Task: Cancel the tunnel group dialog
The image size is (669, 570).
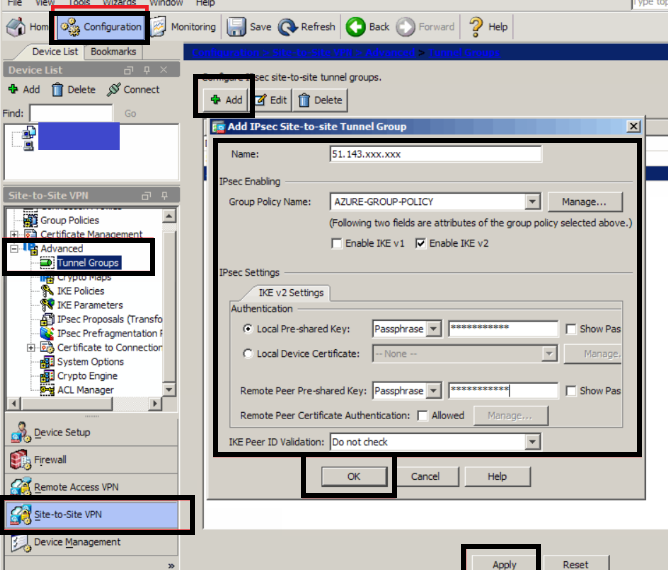Action: (x=425, y=477)
